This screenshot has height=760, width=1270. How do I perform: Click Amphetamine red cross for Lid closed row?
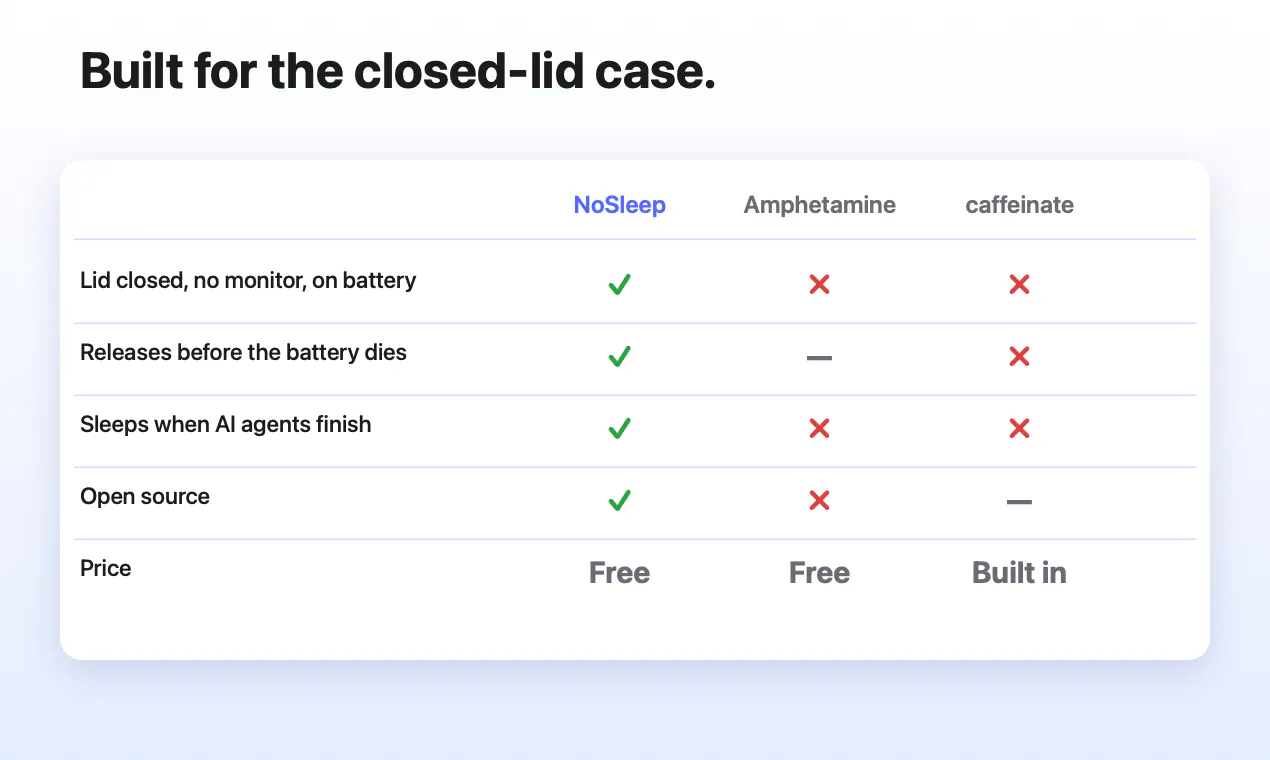point(819,285)
